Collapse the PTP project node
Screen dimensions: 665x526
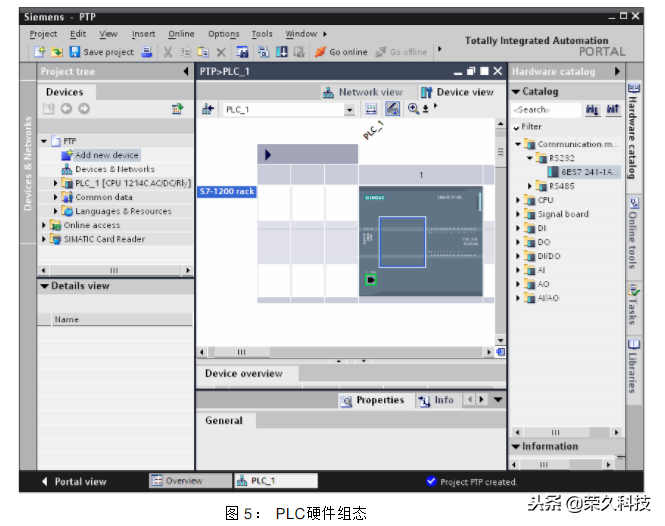[x=44, y=141]
